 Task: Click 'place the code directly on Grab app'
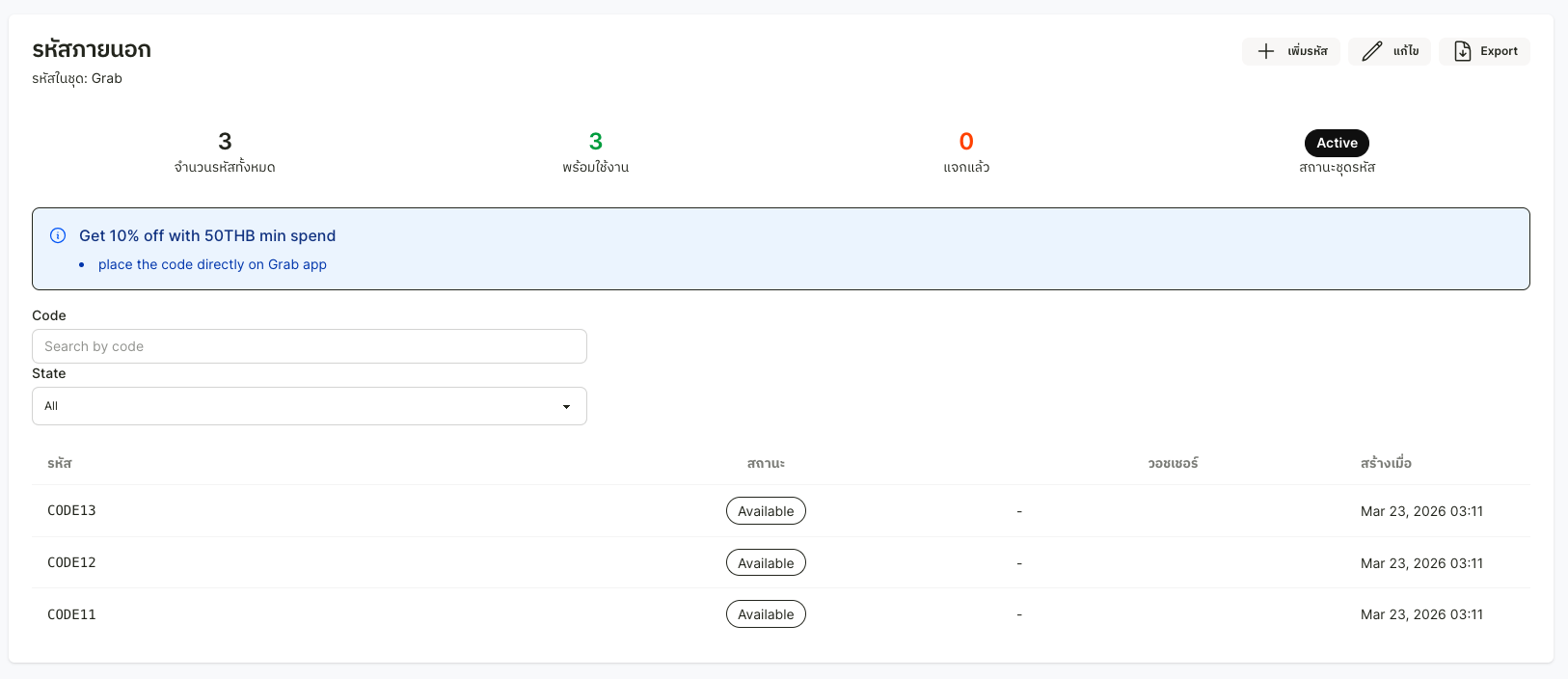[x=212, y=264]
